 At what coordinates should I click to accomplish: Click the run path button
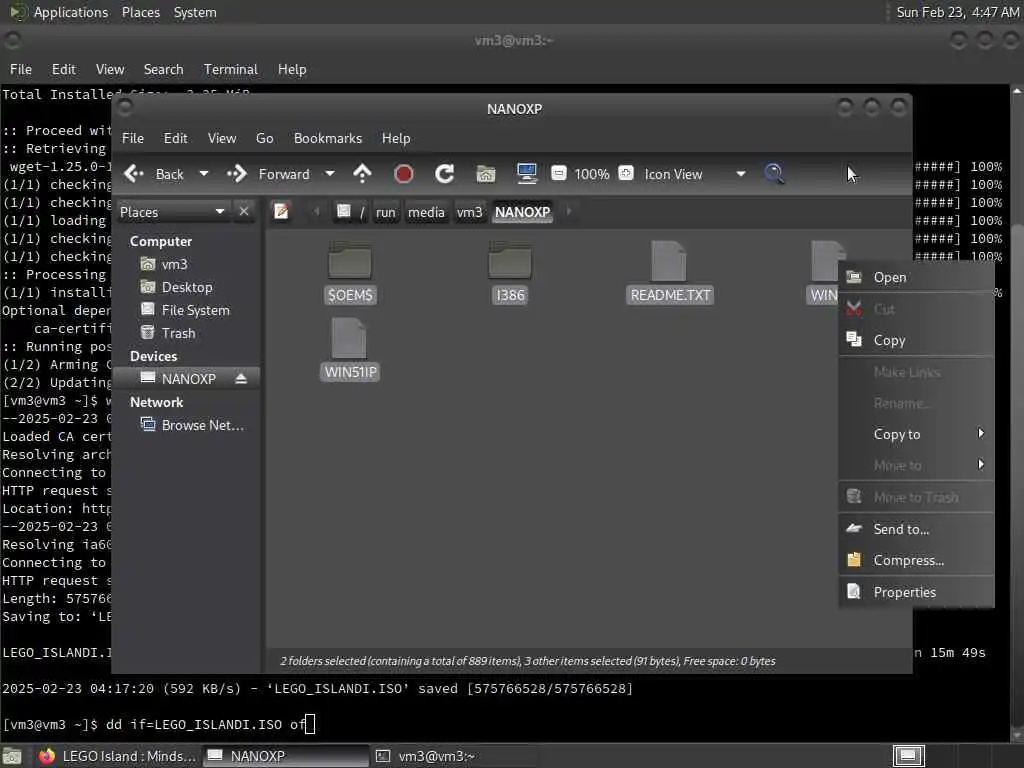click(385, 212)
